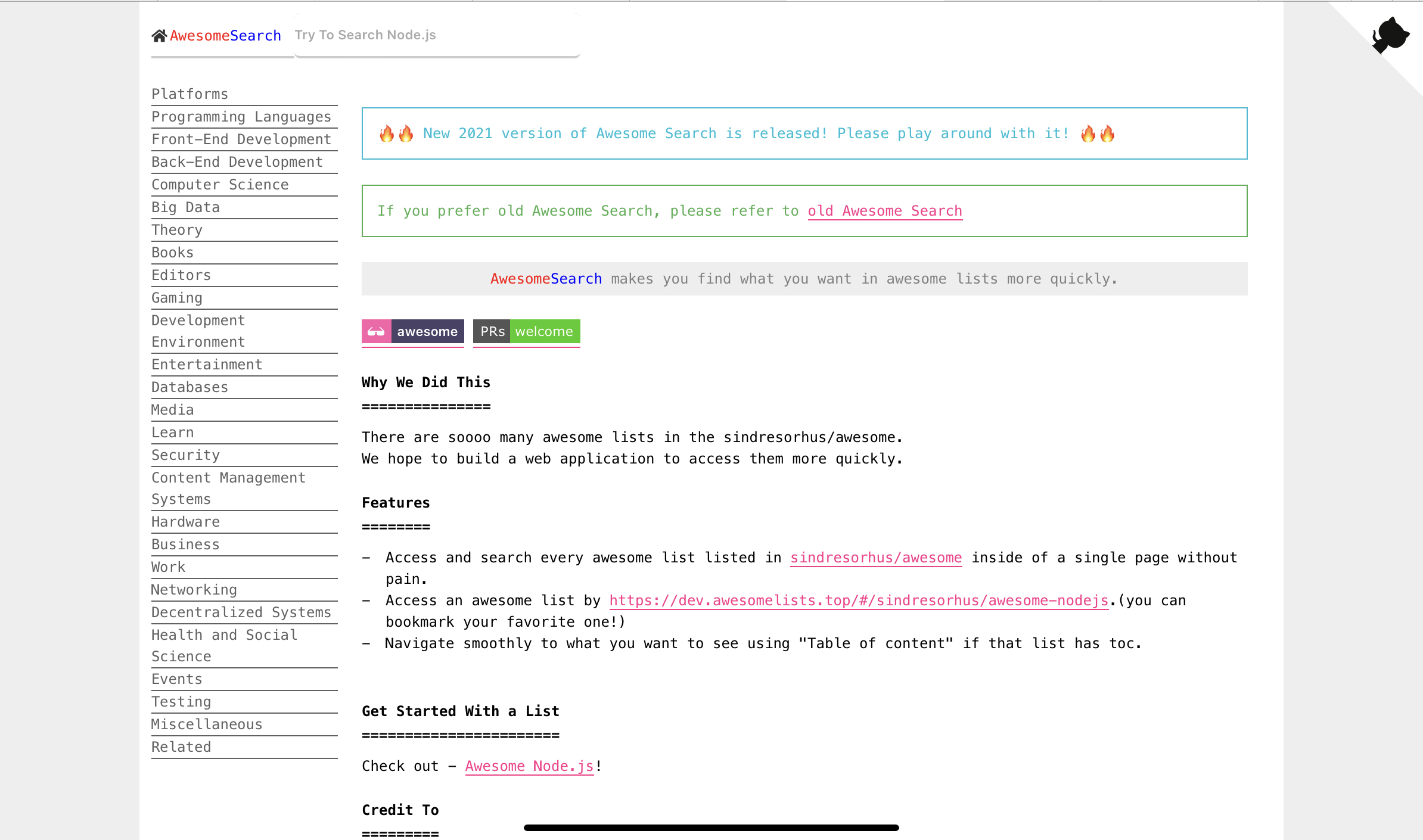Select Back-End Development from sidebar
This screenshot has width=1423, height=840.
[x=237, y=162]
